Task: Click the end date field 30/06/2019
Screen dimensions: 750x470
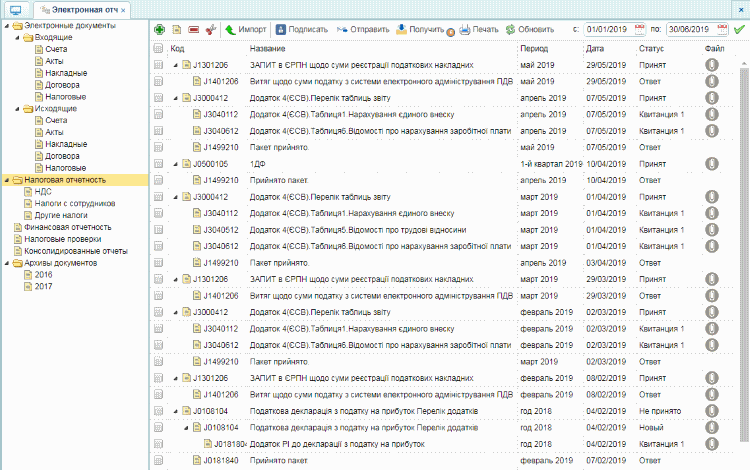Action: [x=691, y=30]
